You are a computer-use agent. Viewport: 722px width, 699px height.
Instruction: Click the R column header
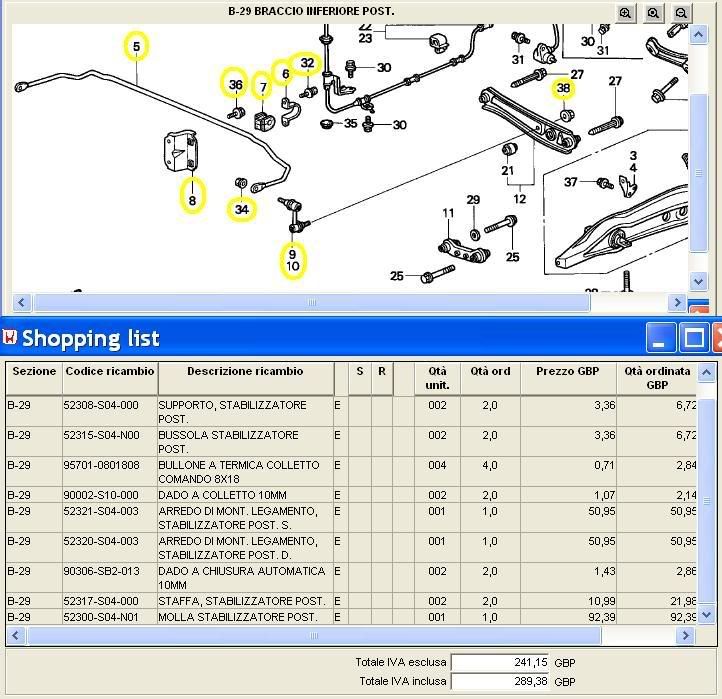click(382, 378)
